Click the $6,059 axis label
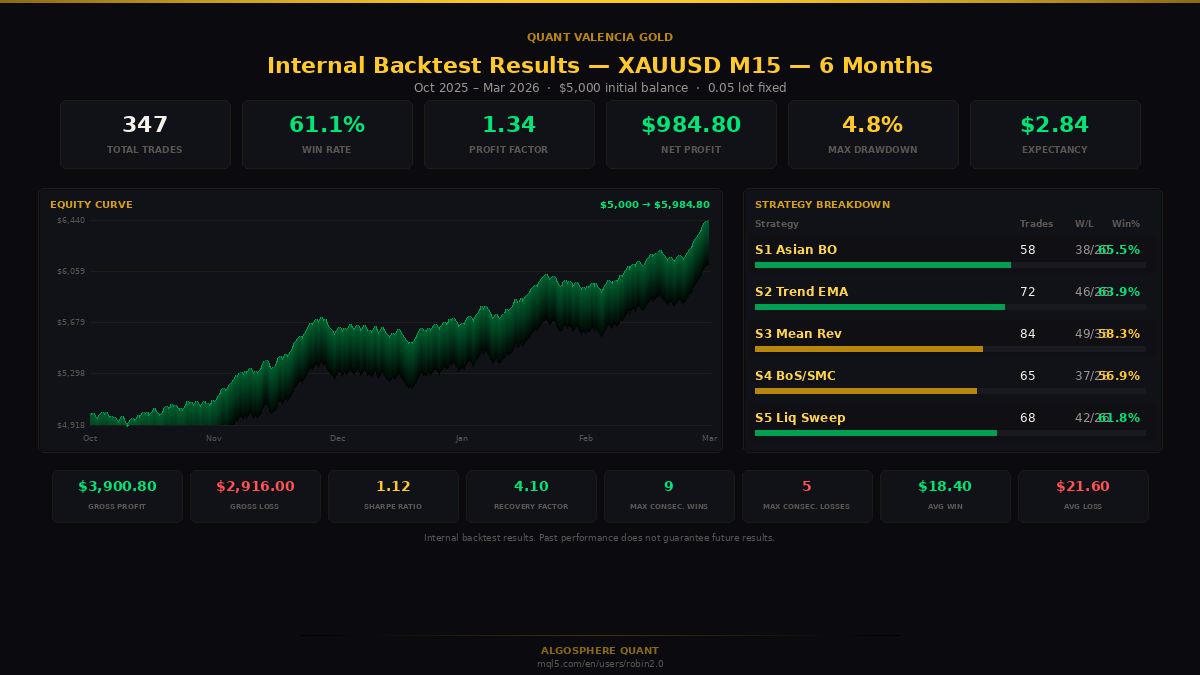 click(71, 271)
